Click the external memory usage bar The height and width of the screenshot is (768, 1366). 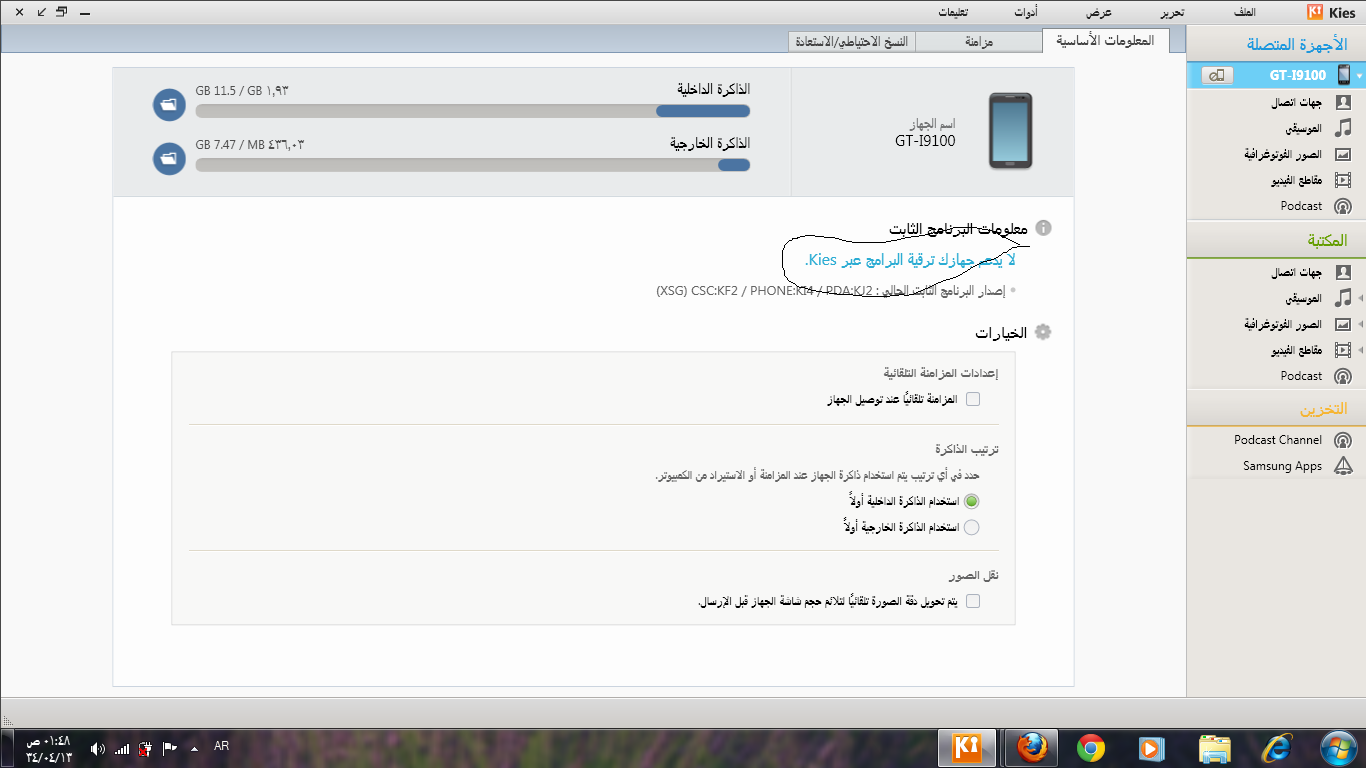pos(473,165)
